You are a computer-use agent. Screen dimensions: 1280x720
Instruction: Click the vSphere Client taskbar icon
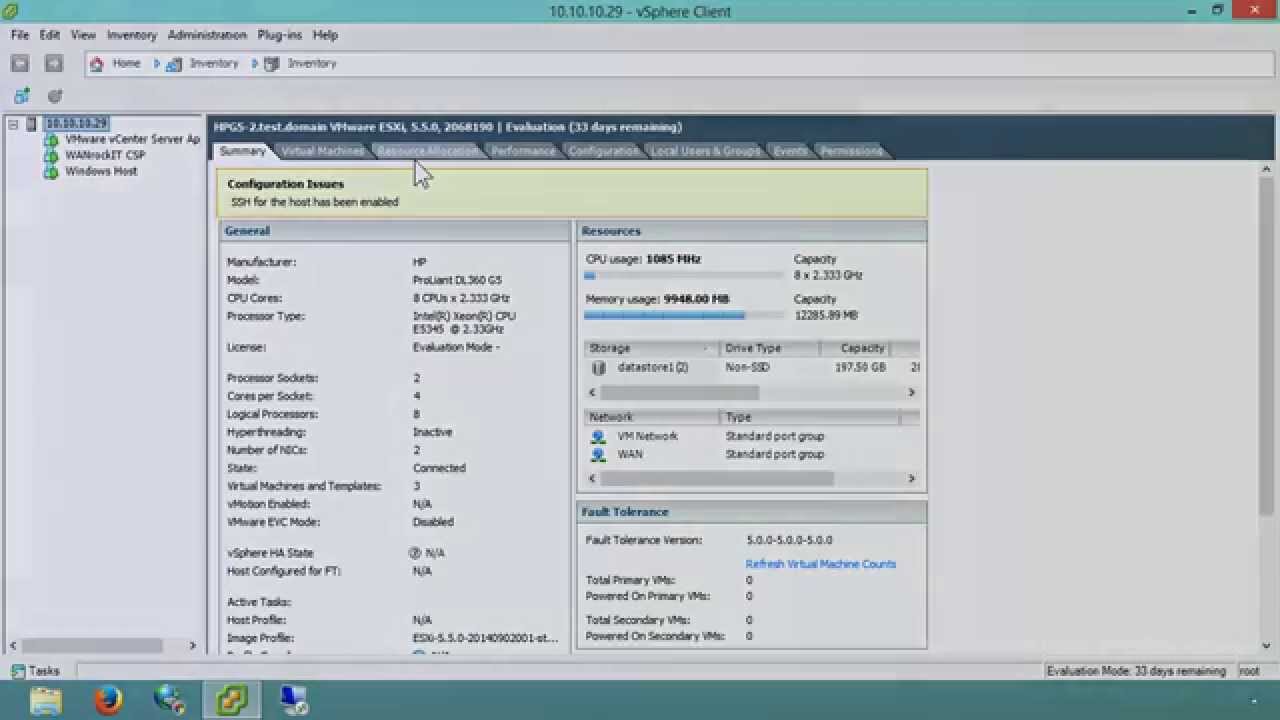click(232, 700)
